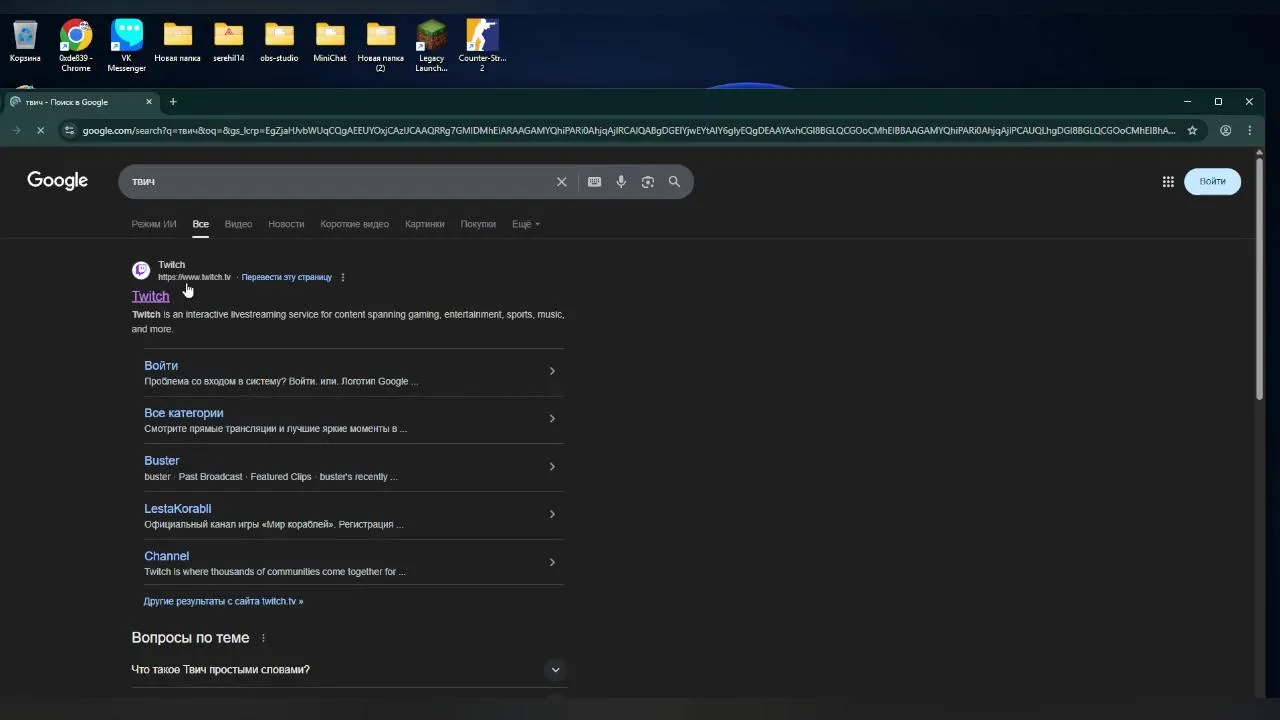Open the Все категории sitelink chevron

point(552,419)
